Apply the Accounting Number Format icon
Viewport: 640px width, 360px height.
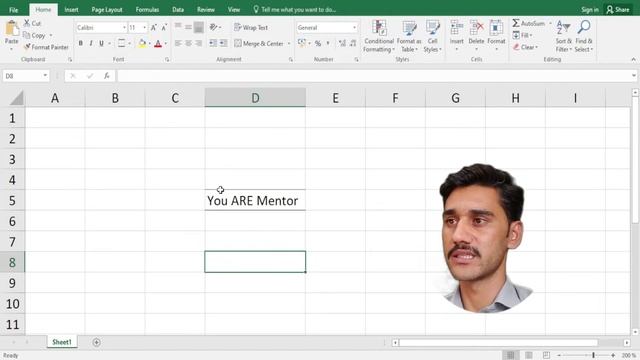click(x=302, y=43)
